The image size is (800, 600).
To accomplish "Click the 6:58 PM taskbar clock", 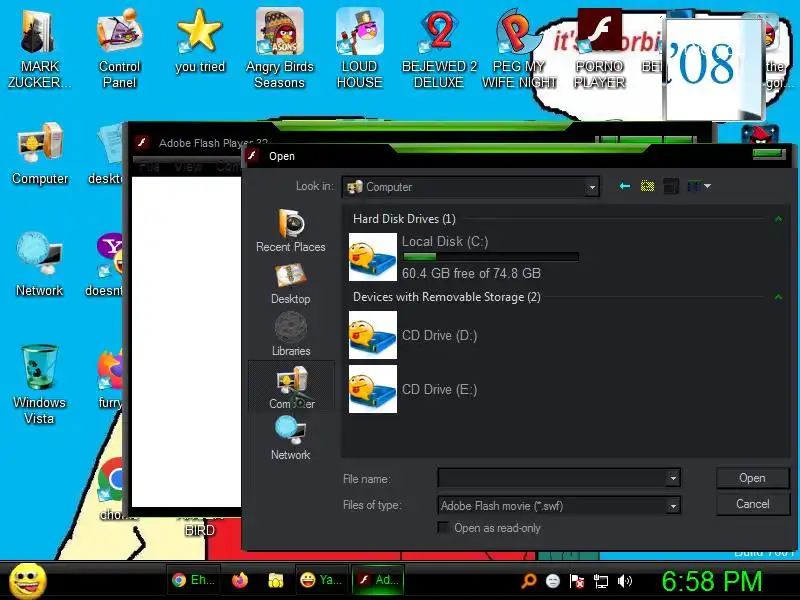I will click(712, 581).
